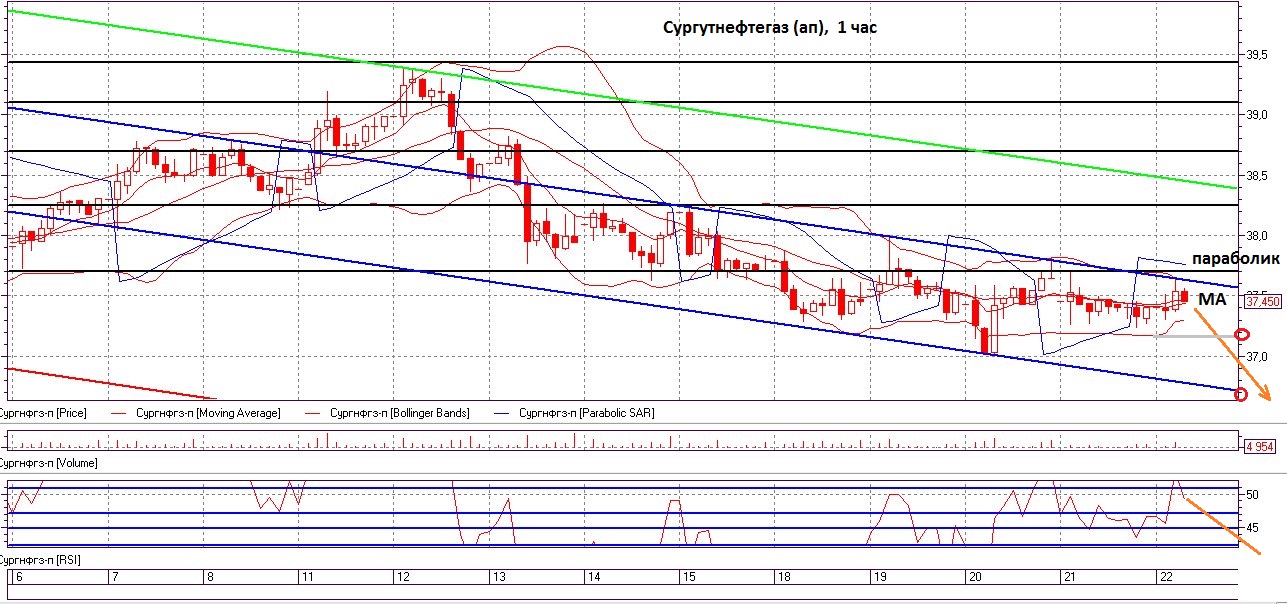Click the RSI axis value 50

(x=1251, y=495)
